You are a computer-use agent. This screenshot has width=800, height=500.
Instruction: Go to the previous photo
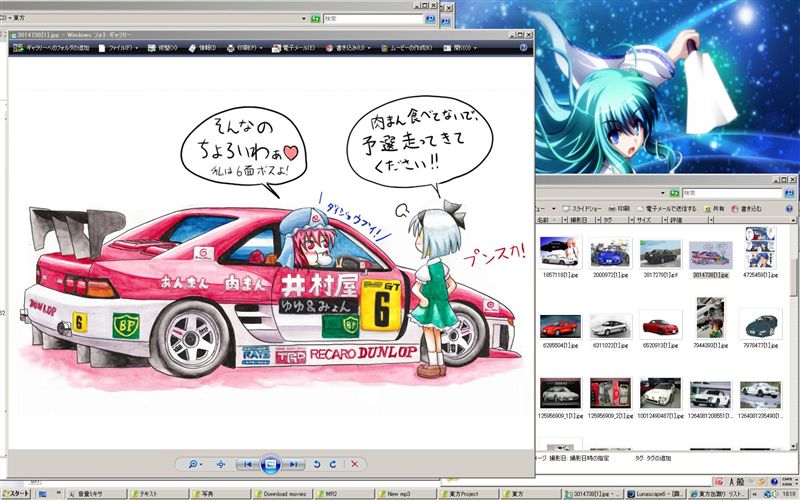[247, 464]
